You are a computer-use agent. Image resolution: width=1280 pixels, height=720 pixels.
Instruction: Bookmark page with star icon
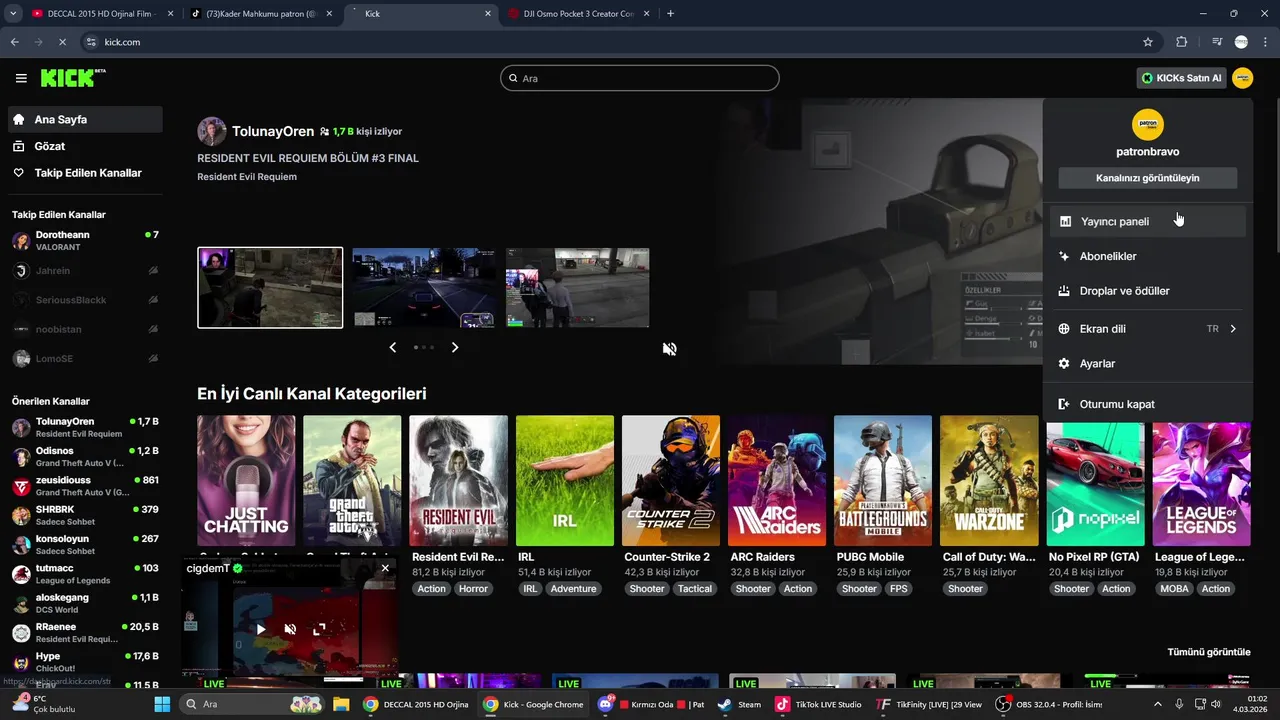point(1148,42)
